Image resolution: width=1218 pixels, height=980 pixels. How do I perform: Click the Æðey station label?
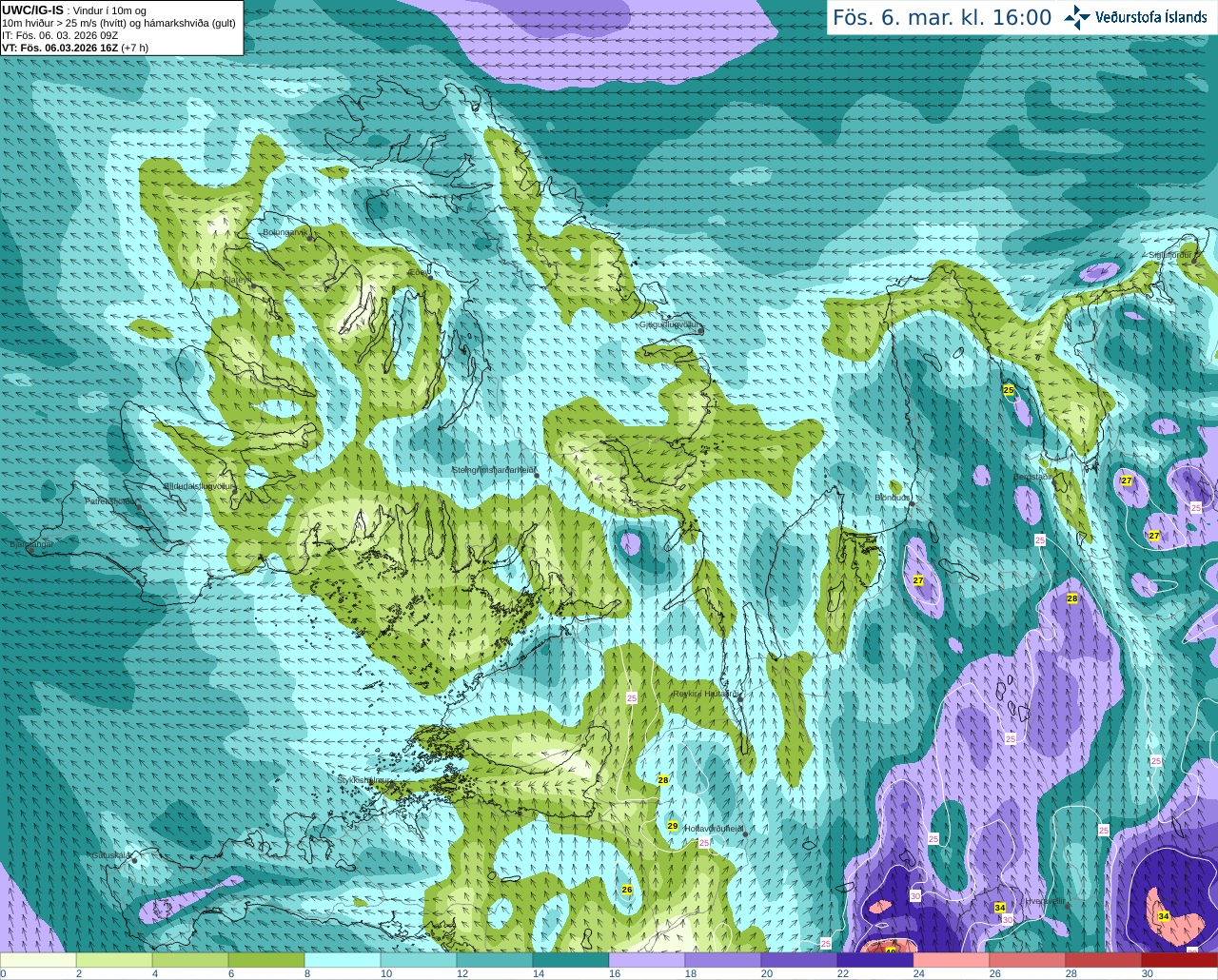(418, 272)
